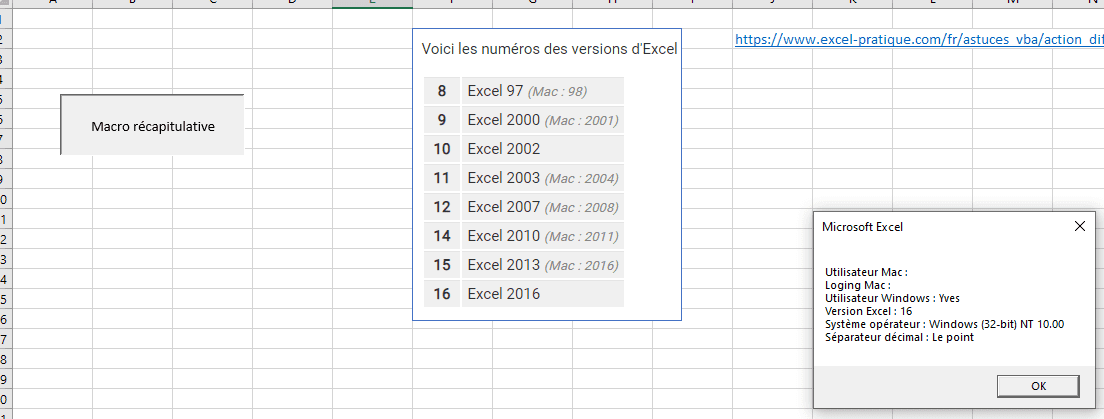Click the "Système opérateur" line in dialog
The height and width of the screenshot is (419, 1104).
click(x=945, y=324)
